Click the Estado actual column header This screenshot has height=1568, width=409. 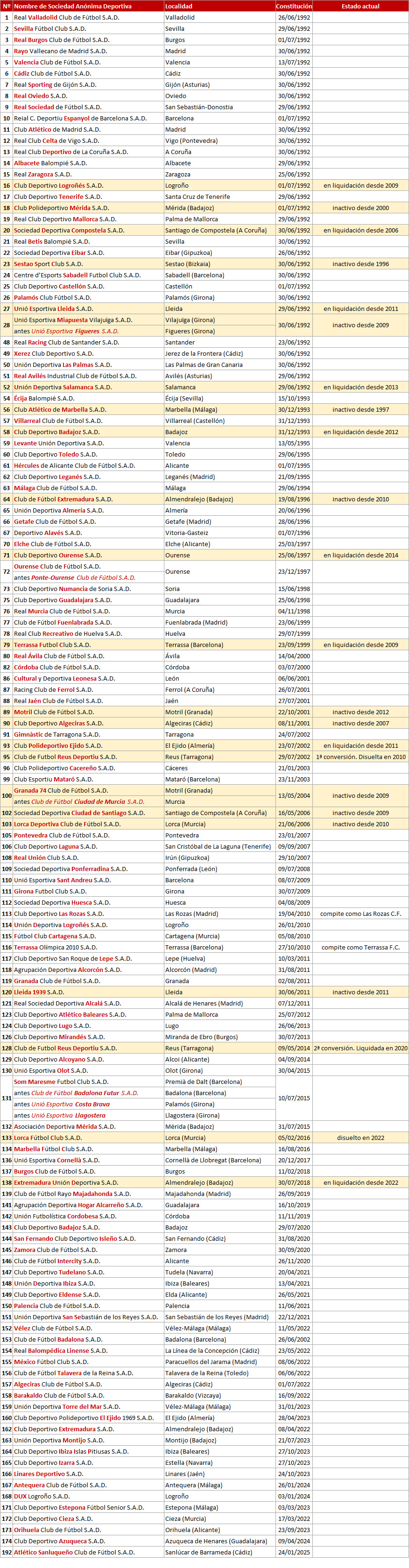click(x=360, y=6)
